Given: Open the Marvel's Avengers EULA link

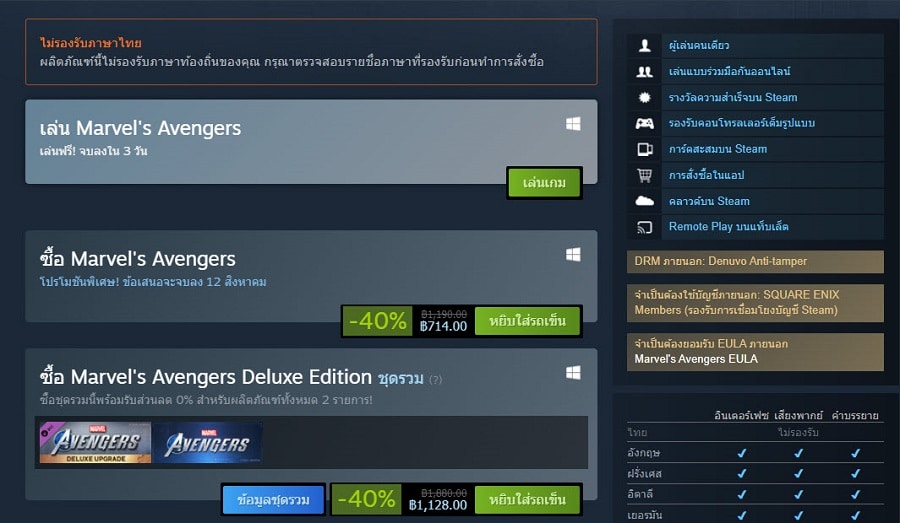Looking at the screenshot, I should pyautogui.click(x=696, y=359).
